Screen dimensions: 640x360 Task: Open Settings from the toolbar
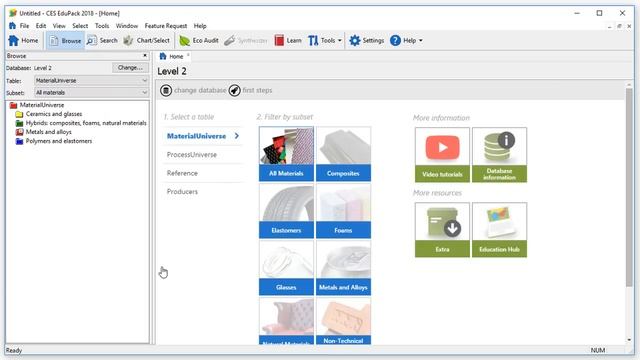[367, 40]
